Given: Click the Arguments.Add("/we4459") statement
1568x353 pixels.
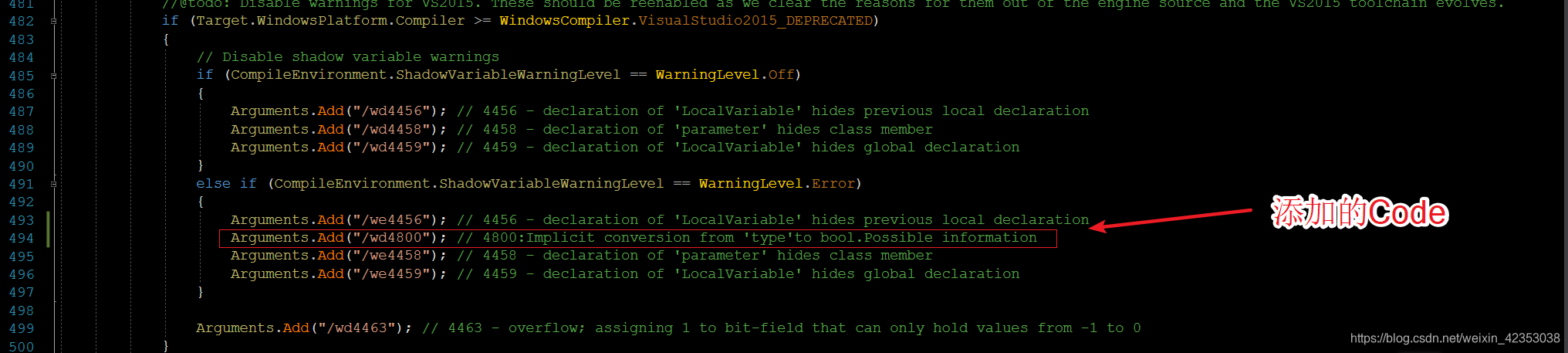Looking at the screenshot, I should [x=338, y=274].
